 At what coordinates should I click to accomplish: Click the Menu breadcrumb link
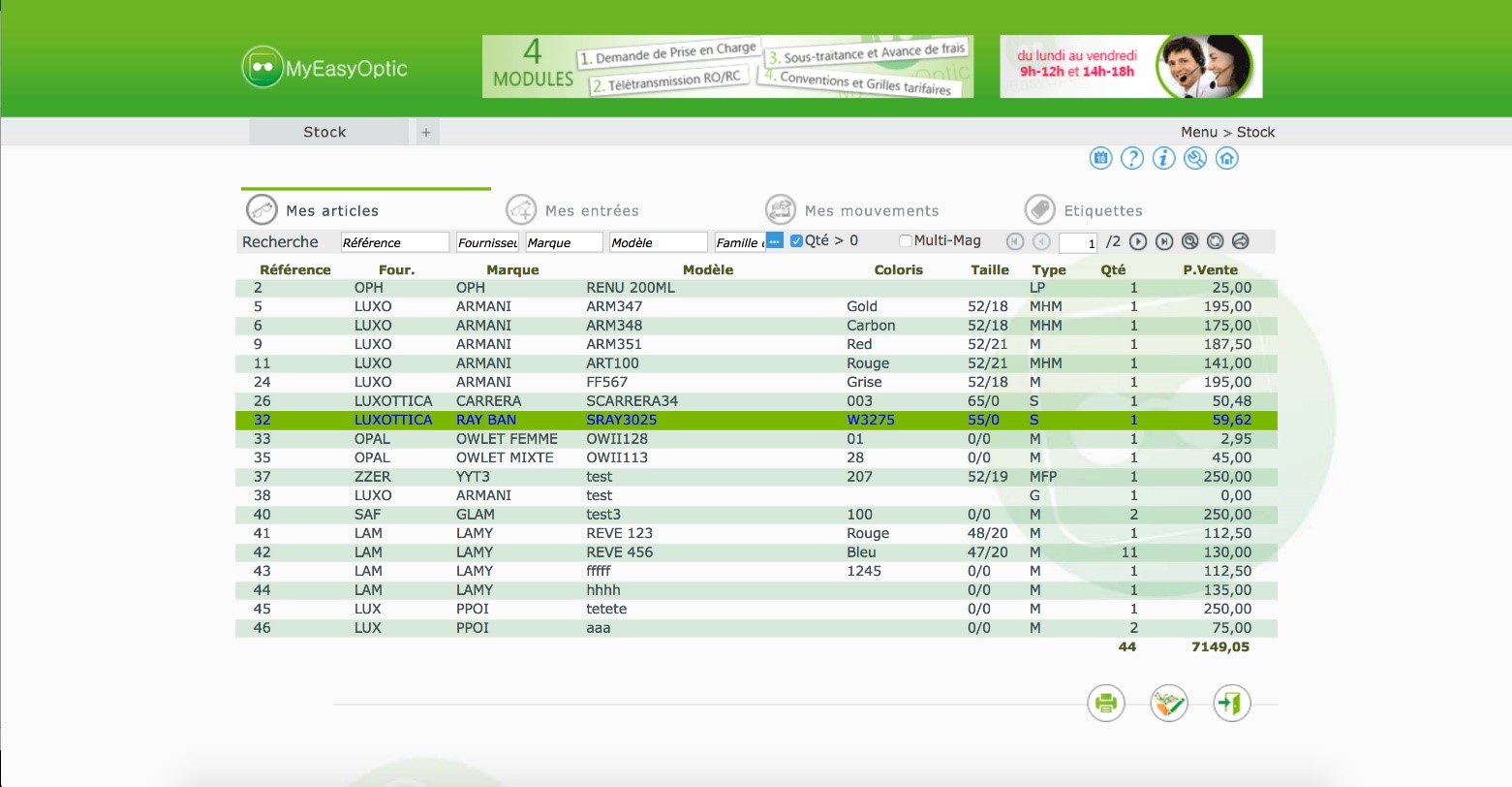(1199, 132)
